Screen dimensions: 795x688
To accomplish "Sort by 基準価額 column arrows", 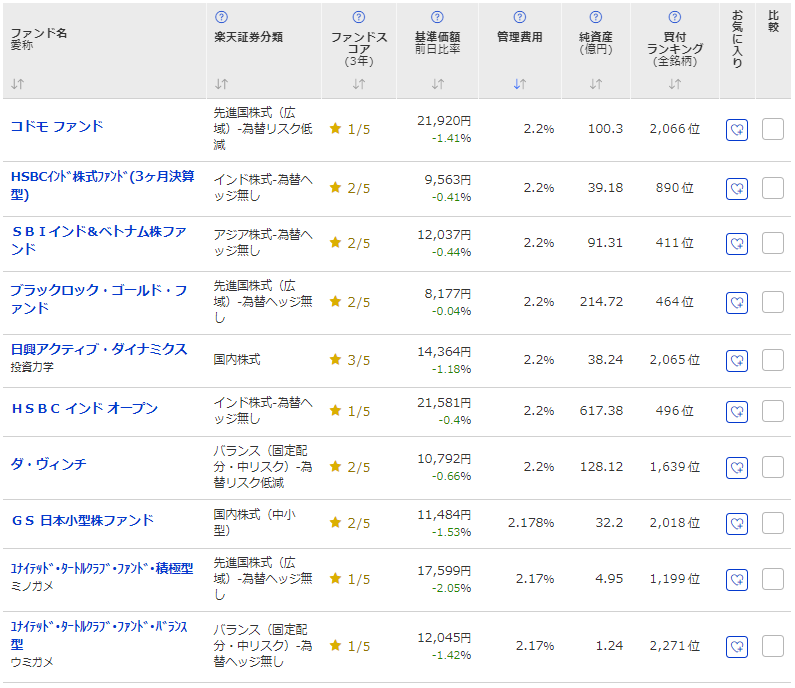I will 438,84.
